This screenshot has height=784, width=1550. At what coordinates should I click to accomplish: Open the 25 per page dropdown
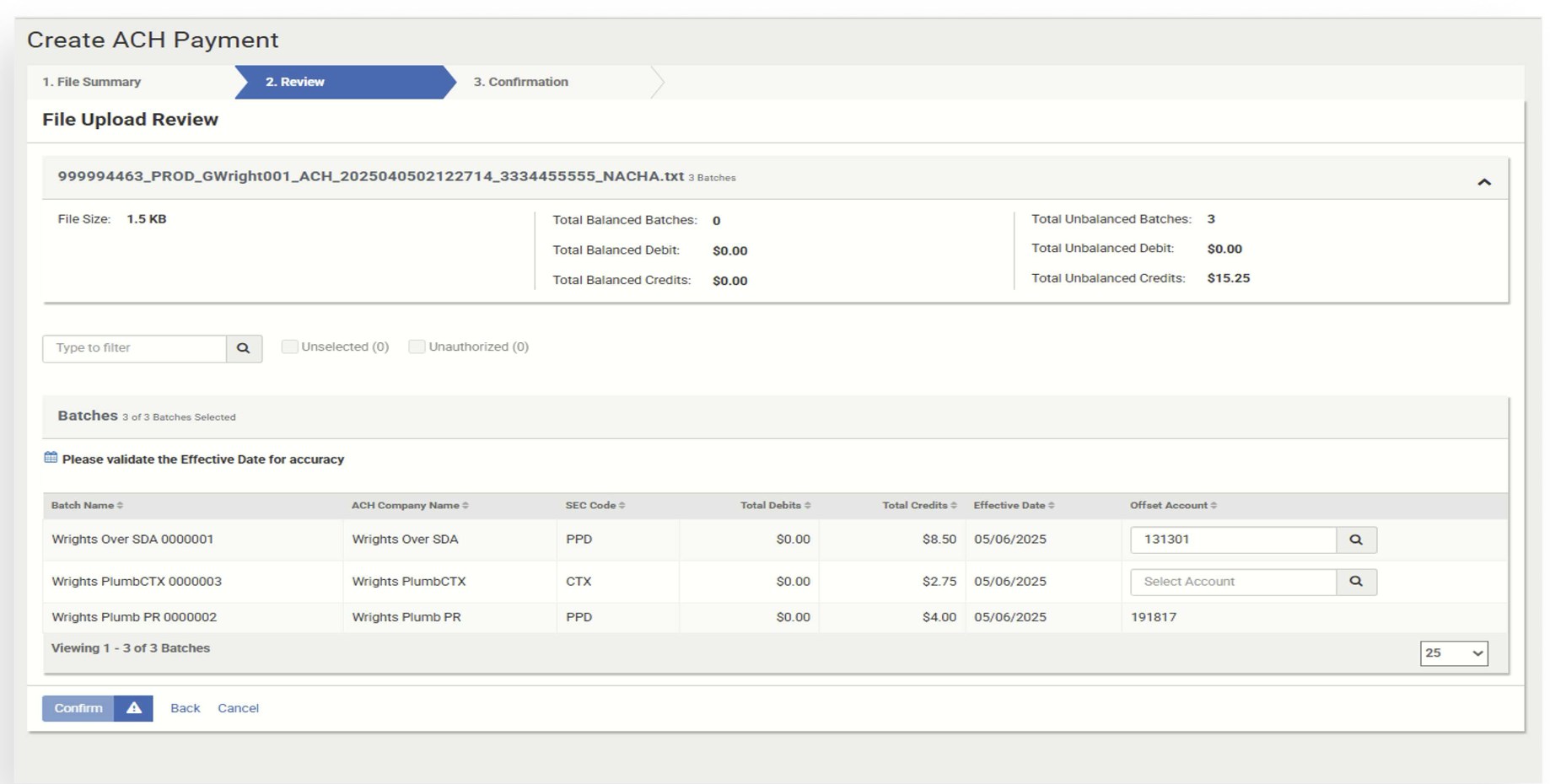coord(1453,653)
